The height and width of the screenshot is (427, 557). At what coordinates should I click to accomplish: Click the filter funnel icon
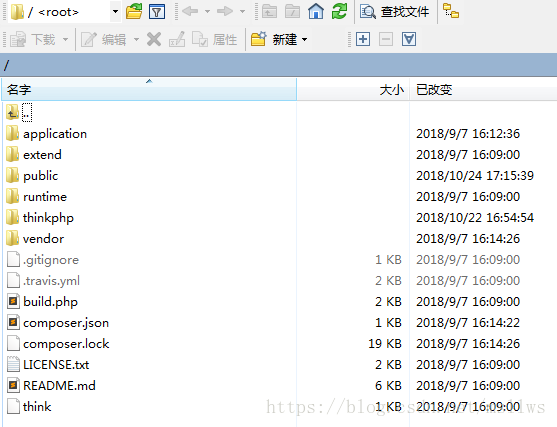[x=157, y=12]
